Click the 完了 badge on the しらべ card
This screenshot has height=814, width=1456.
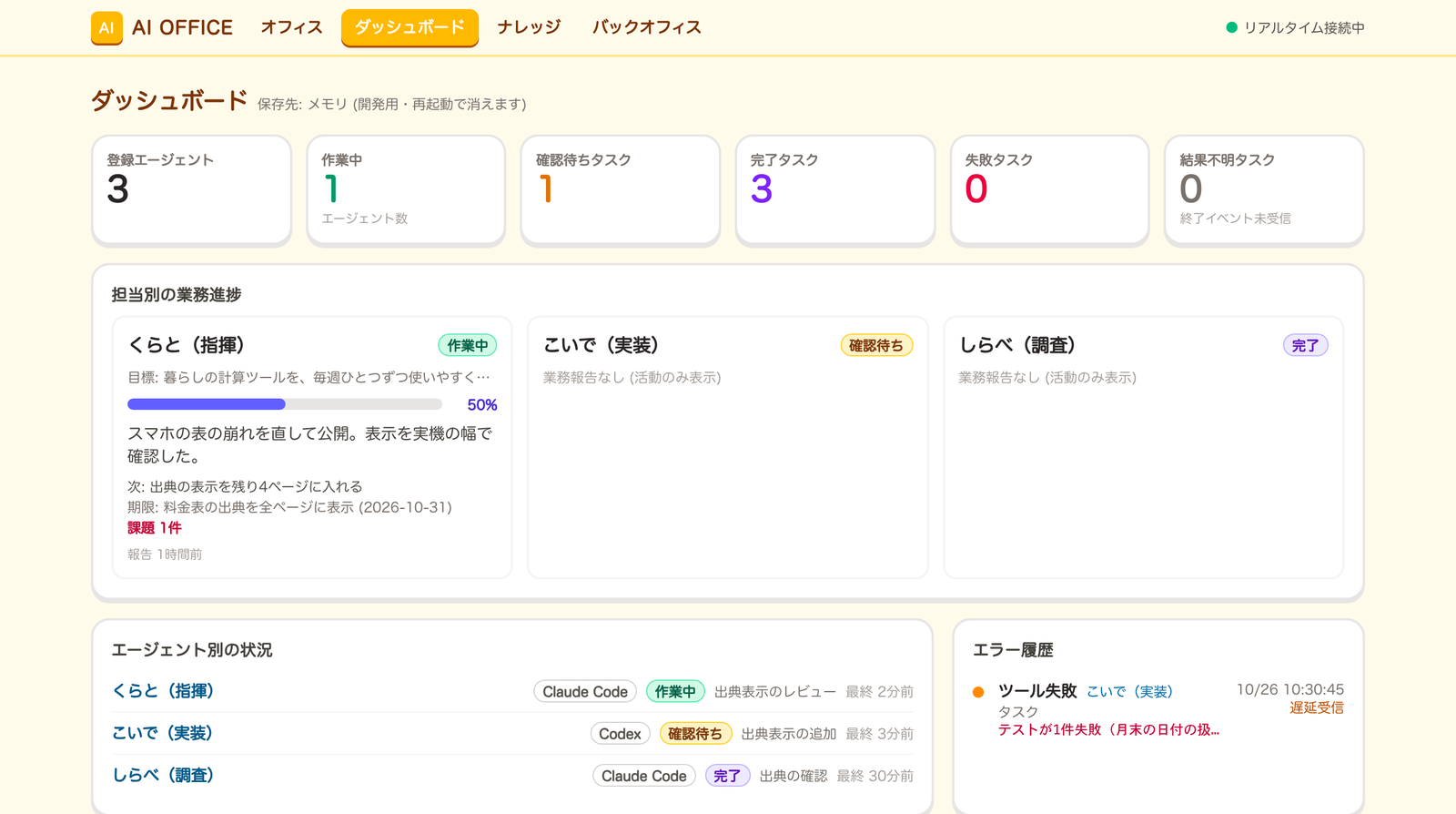pos(1306,346)
